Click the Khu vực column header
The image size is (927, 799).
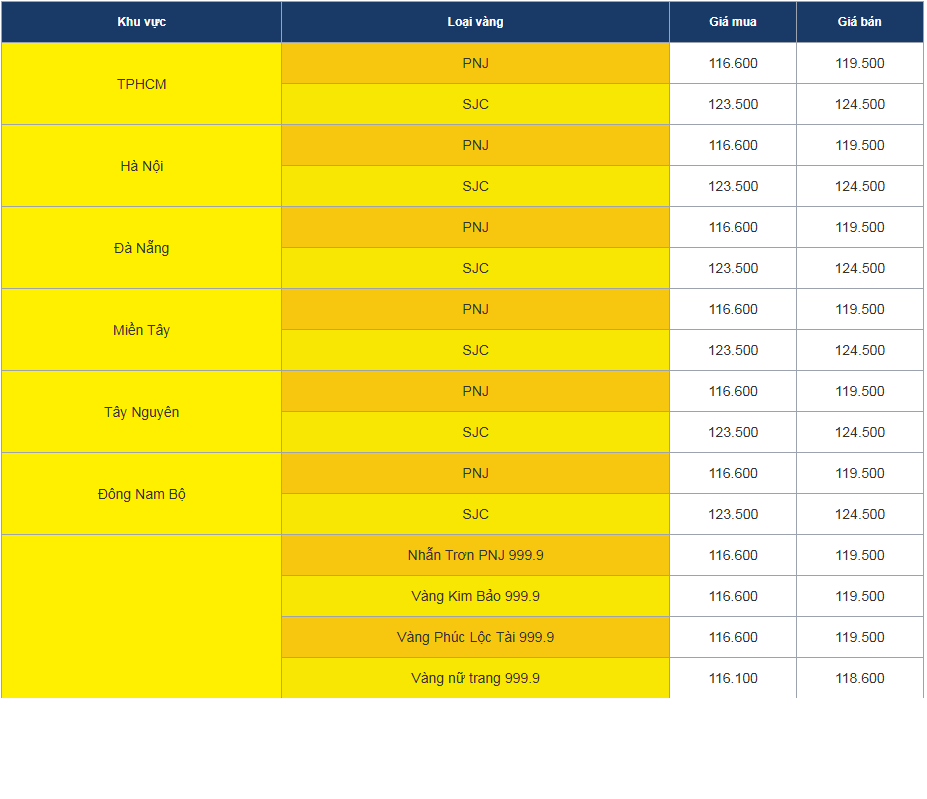[141, 22]
